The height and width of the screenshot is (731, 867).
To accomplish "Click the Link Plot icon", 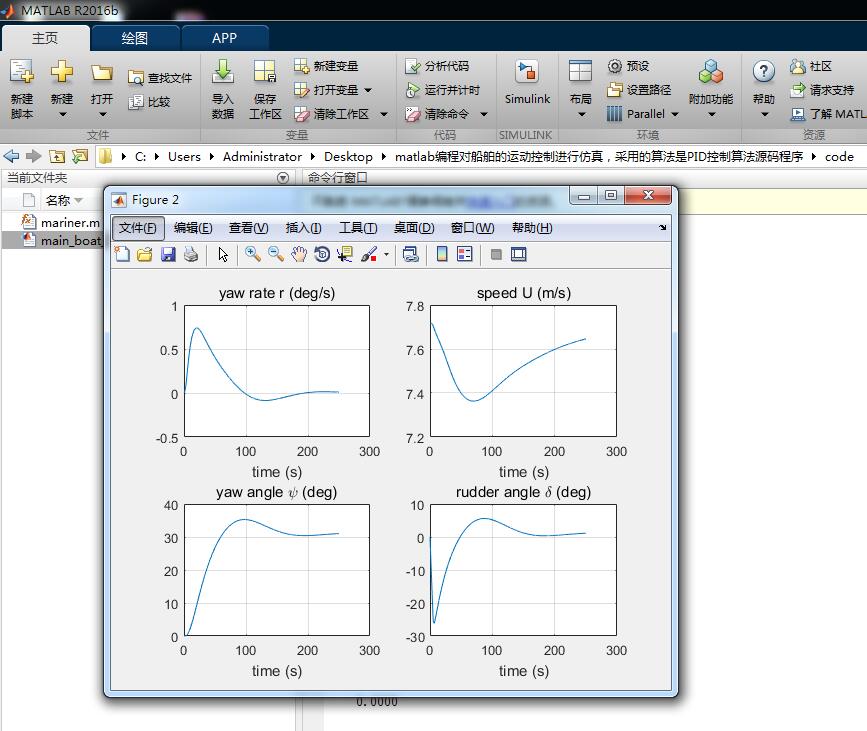I will coord(411,254).
